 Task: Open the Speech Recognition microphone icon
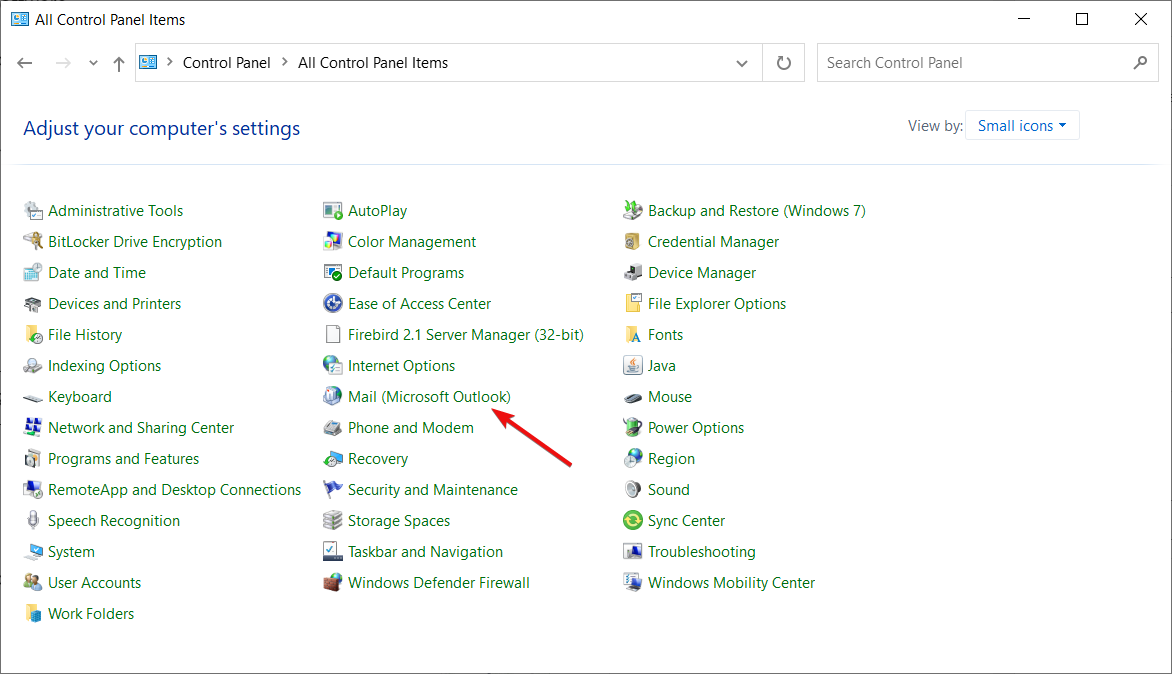click(33, 521)
